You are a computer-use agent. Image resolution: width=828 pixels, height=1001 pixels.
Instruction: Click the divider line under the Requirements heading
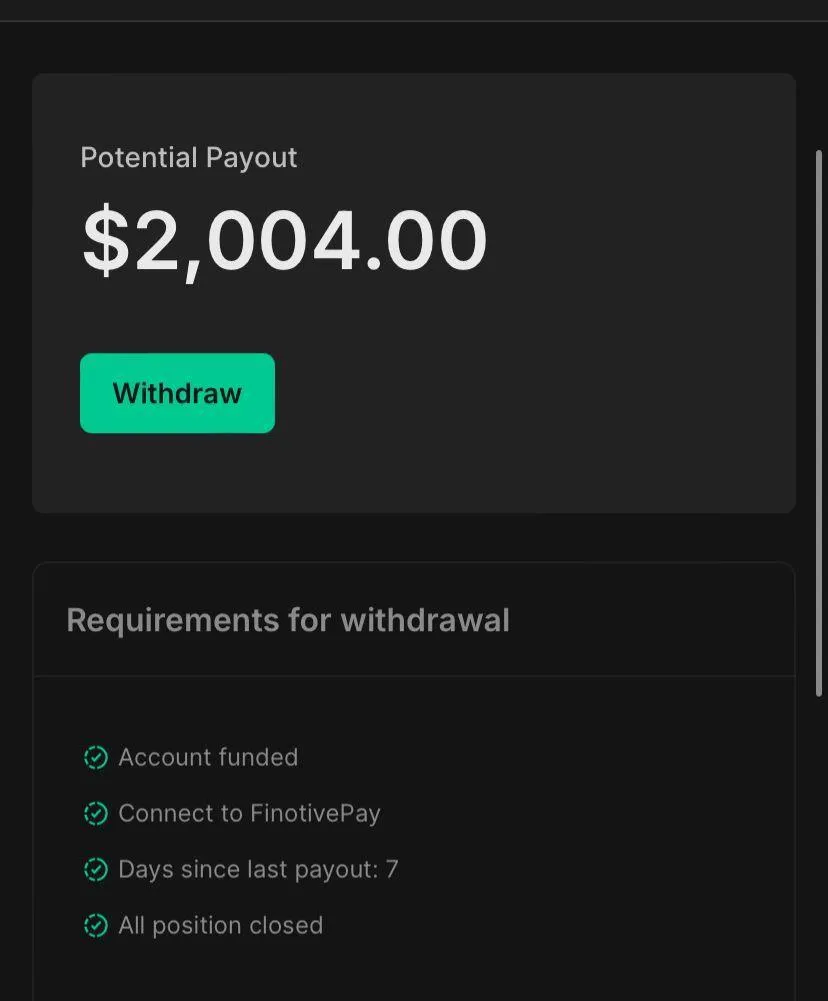[x=414, y=676]
